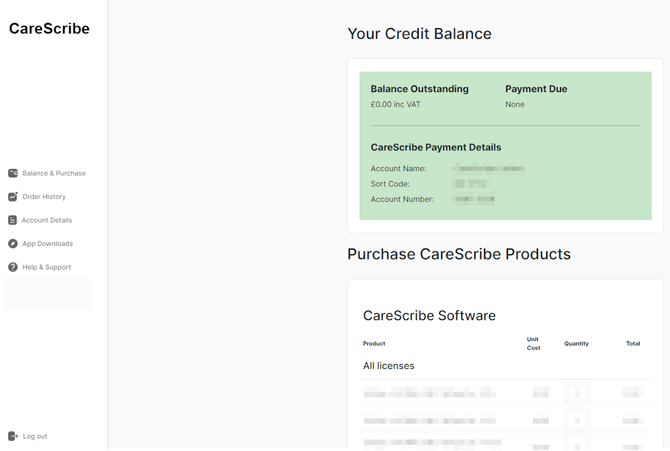
Task: Click the Account Details document icon
Action: coord(13,220)
